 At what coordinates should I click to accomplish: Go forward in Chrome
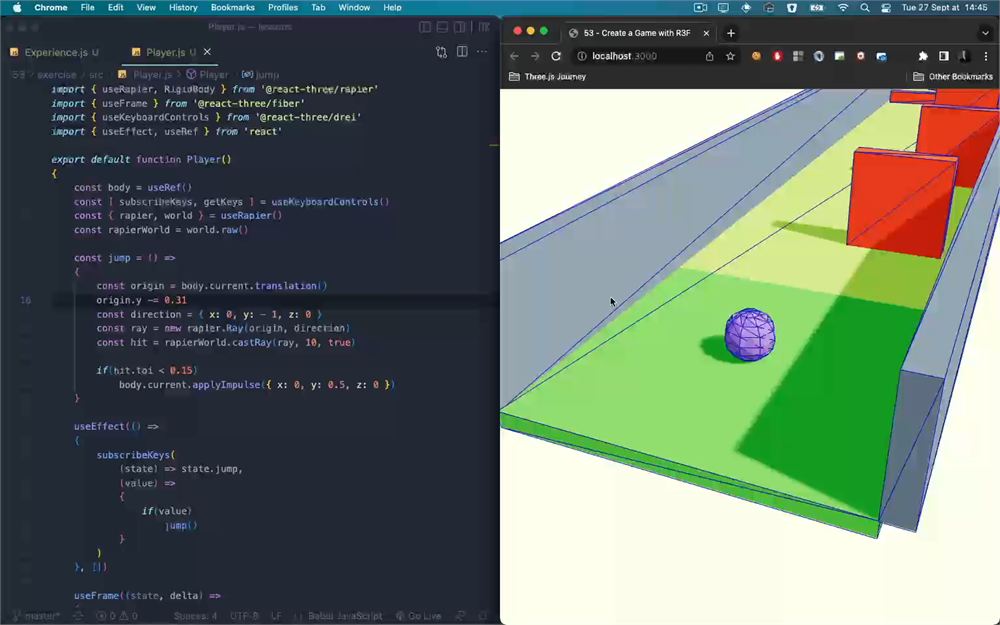(x=535, y=56)
